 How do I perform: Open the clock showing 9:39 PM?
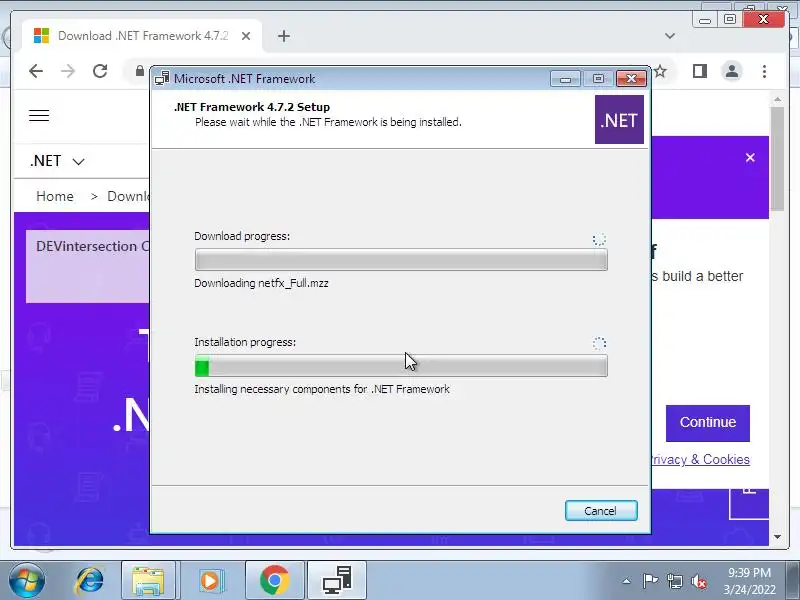[x=749, y=581]
